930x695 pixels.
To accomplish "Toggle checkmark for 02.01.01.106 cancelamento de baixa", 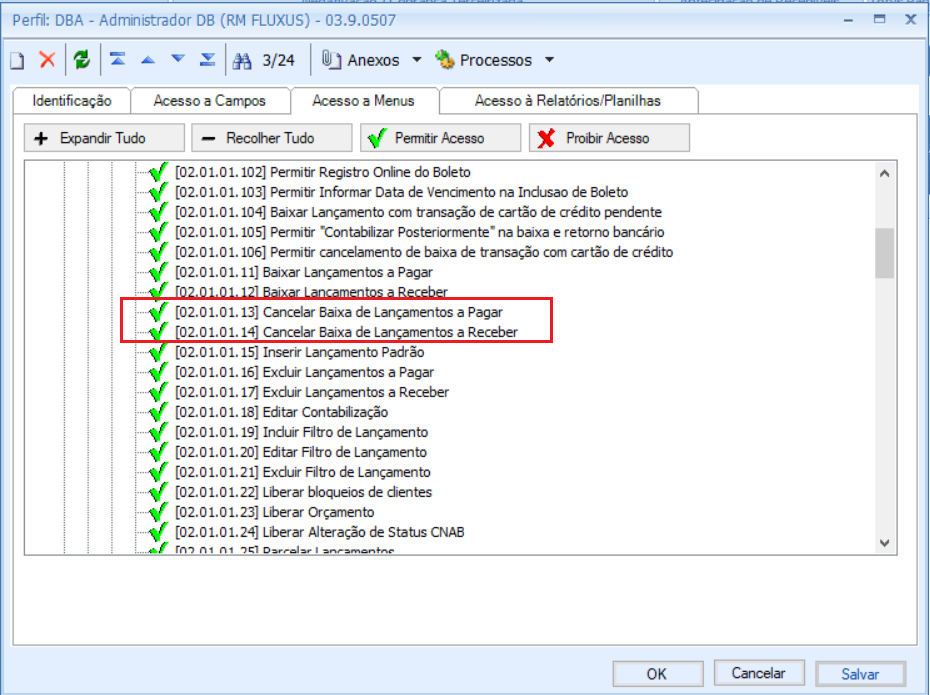I will tap(158, 252).
